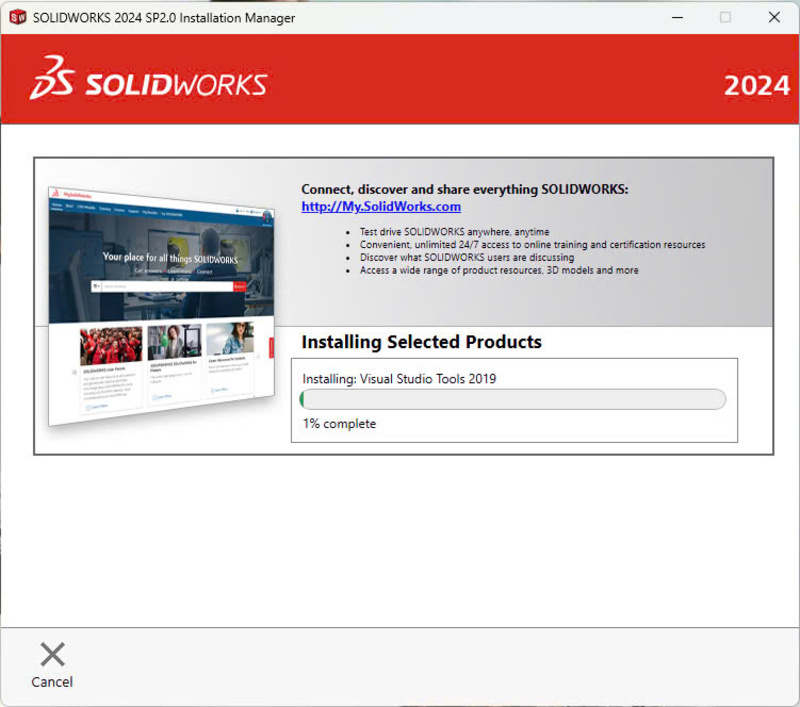Click the 2024 year label in banner
This screenshot has width=800, height=707.
[x=757, y=86]
